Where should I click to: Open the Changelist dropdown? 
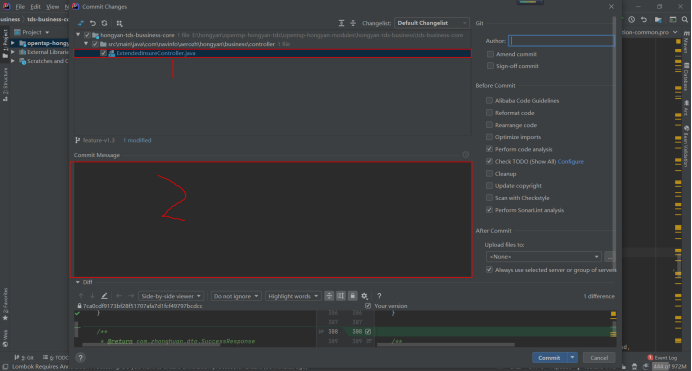click(x=431, y=23)
